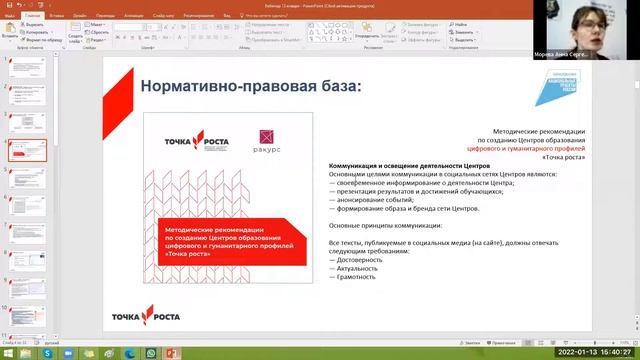Toggle strikethrough formatting

[x=147, y=38]
